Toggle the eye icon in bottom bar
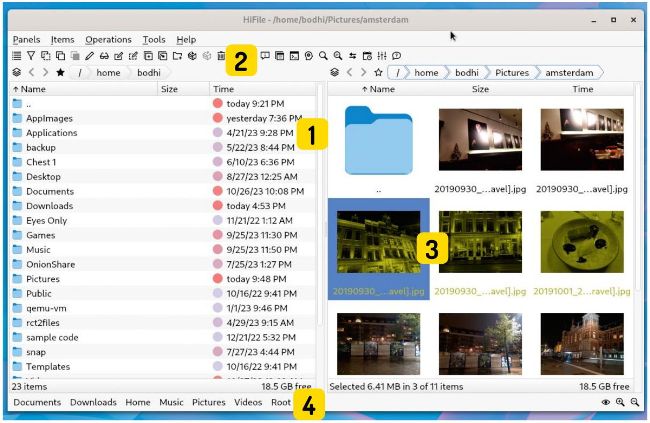This screenshot has height=423, width=650. click(607, 402)
